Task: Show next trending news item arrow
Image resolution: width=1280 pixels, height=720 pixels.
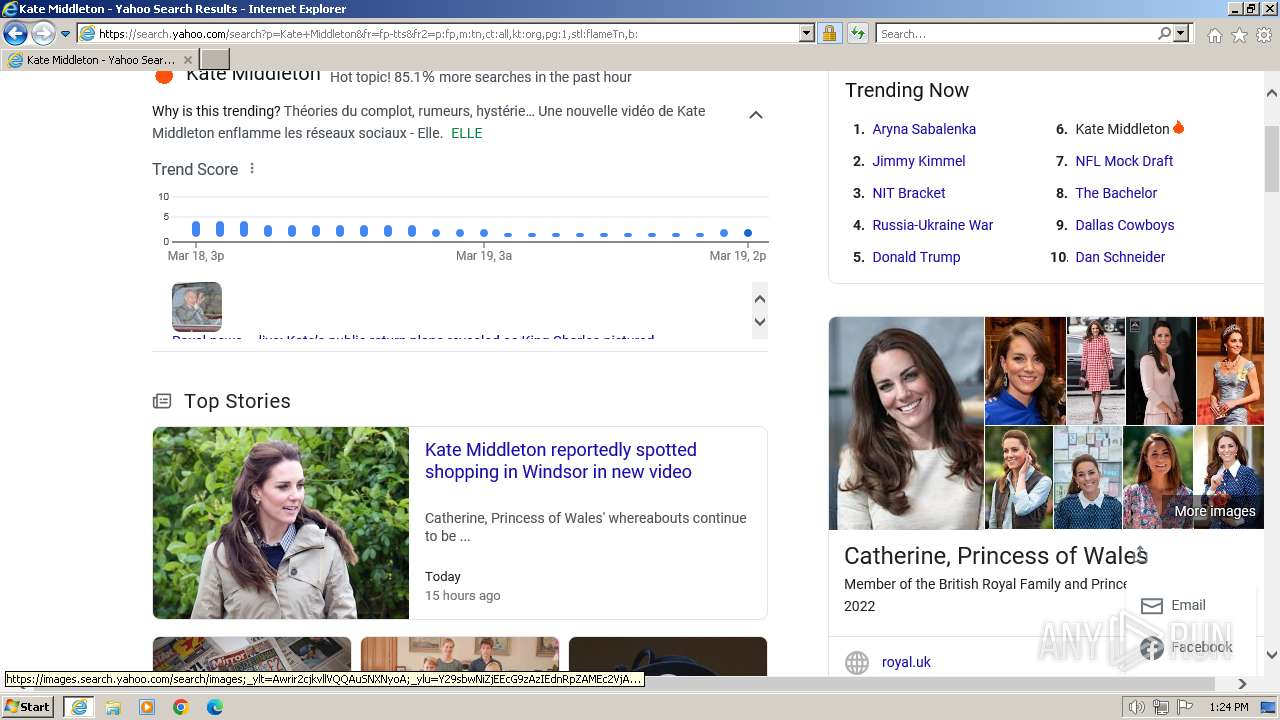Action: [x=760, y=322]
